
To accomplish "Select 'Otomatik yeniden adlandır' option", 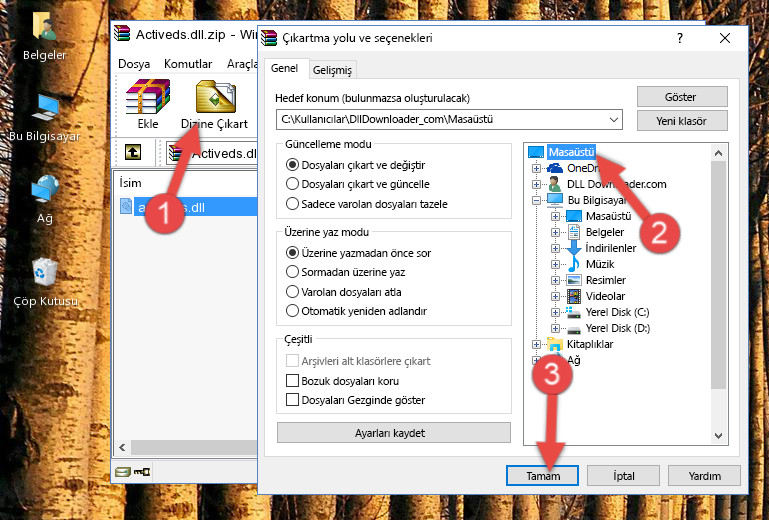I will pos(292,311).
